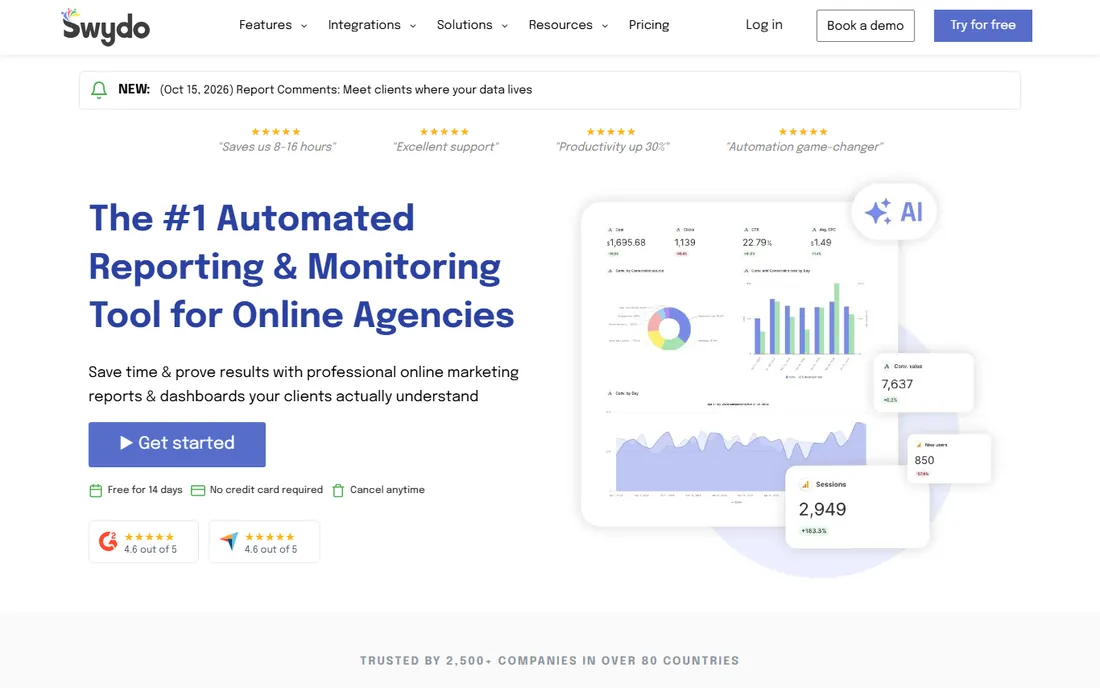
Task: Click the Capterra rating badge
Action: [264, 541]
